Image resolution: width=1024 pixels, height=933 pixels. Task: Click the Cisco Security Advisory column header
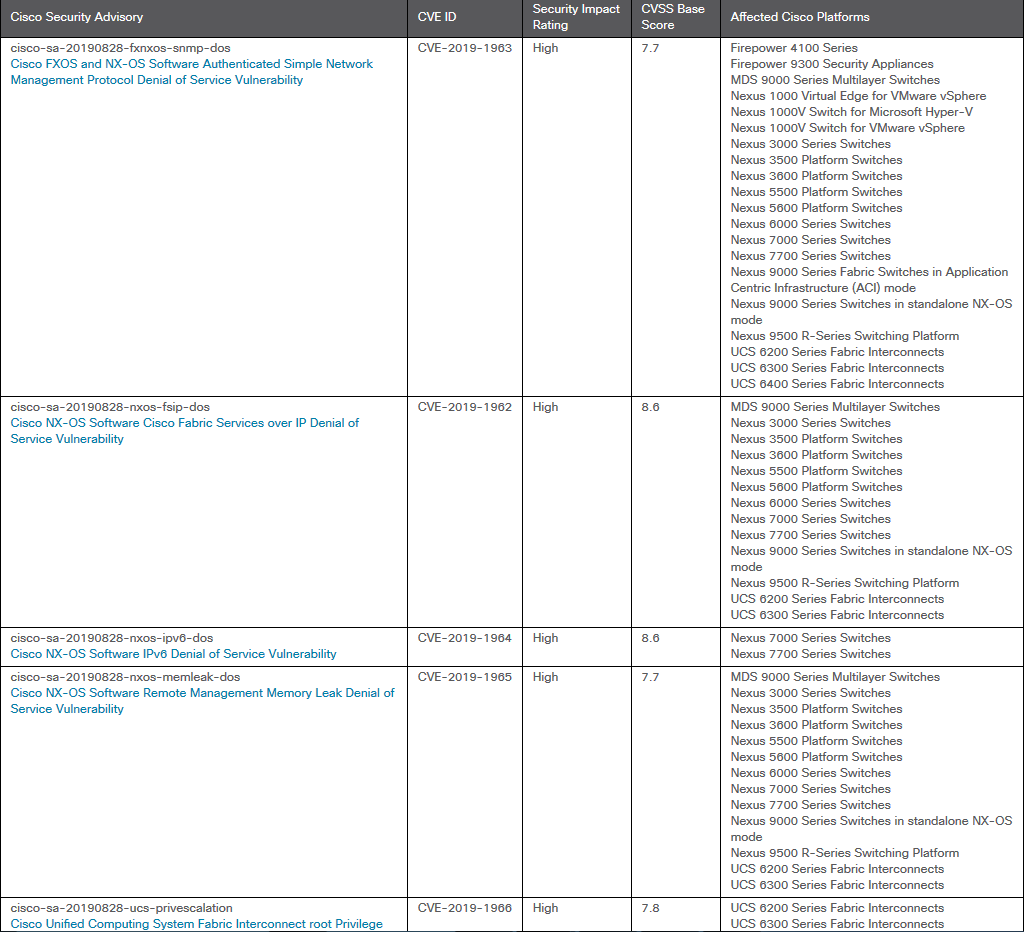click(77, 17)
